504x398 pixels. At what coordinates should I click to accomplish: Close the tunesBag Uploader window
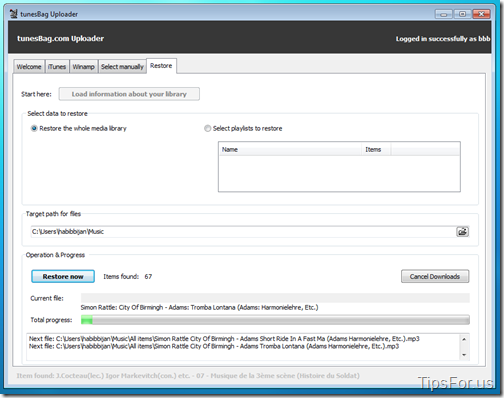[x=481, y=14]
